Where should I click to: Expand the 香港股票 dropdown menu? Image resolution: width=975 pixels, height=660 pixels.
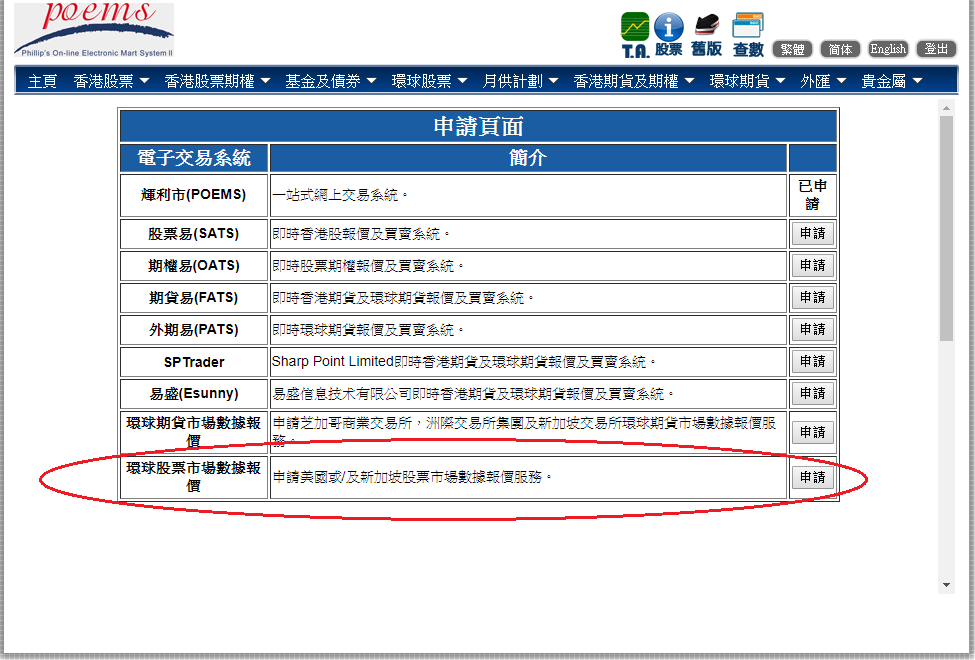click(111, 81)
